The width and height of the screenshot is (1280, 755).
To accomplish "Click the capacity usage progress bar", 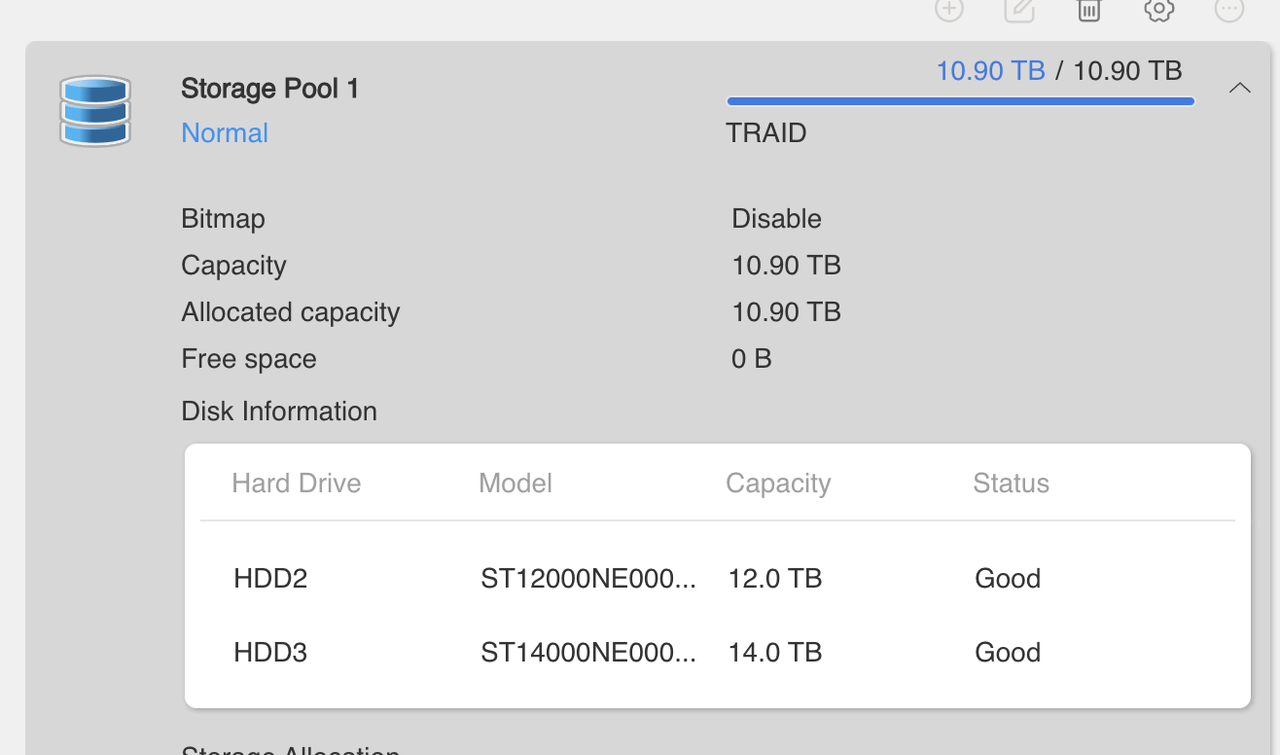I will pos(960,100).
